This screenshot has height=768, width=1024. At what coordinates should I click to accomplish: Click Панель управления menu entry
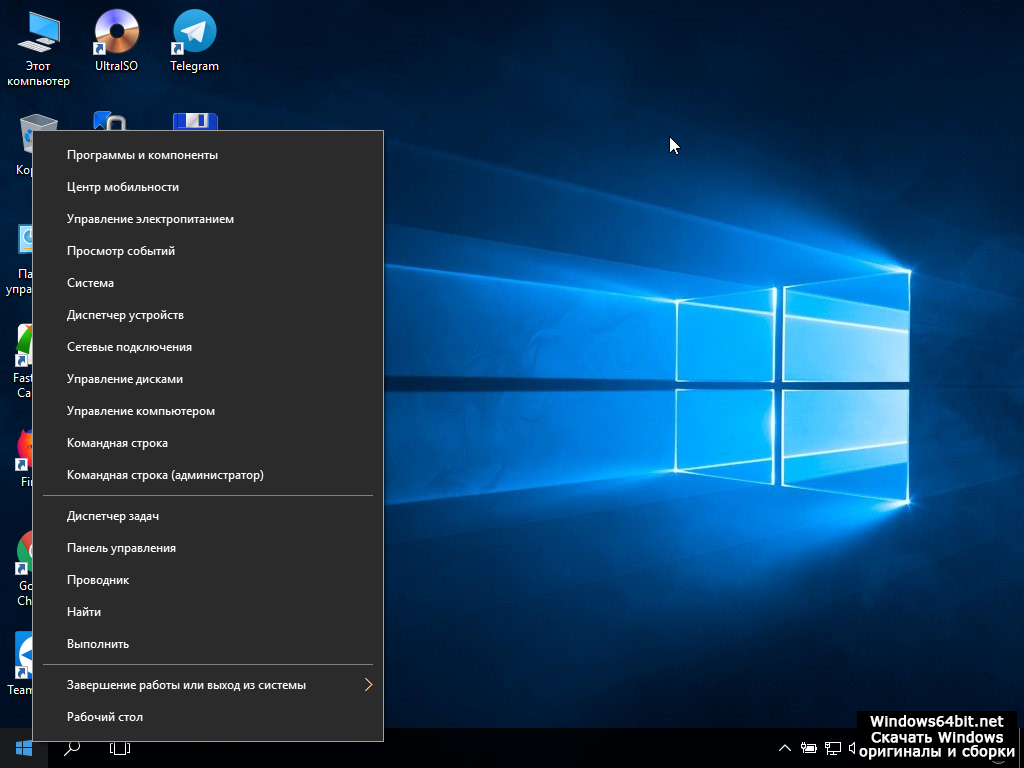[121, 548]
